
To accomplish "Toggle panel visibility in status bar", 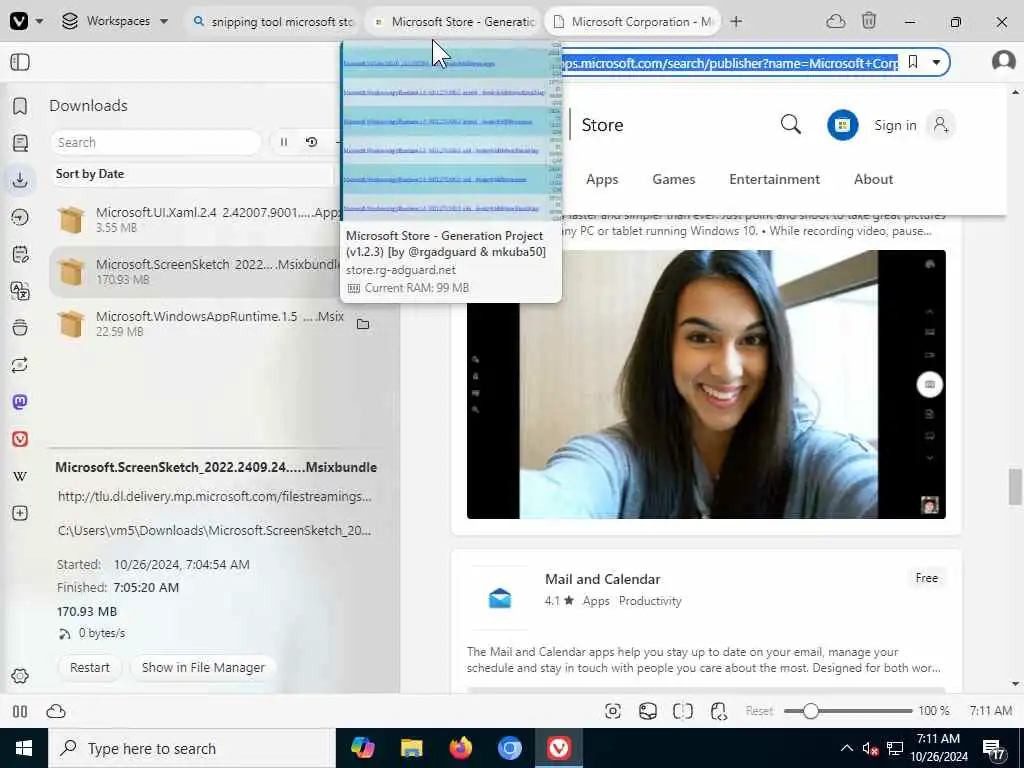I will click(20, 711).
